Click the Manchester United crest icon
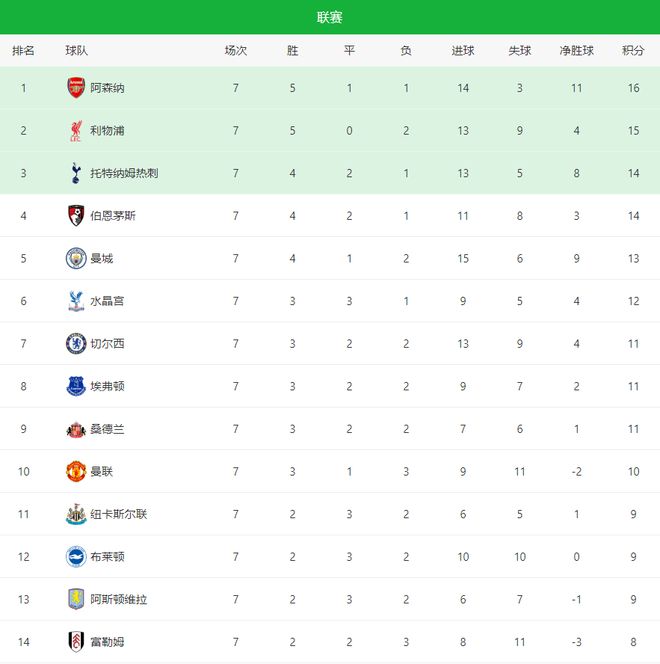The image size is (660, 664). click(x=76, y=471)
